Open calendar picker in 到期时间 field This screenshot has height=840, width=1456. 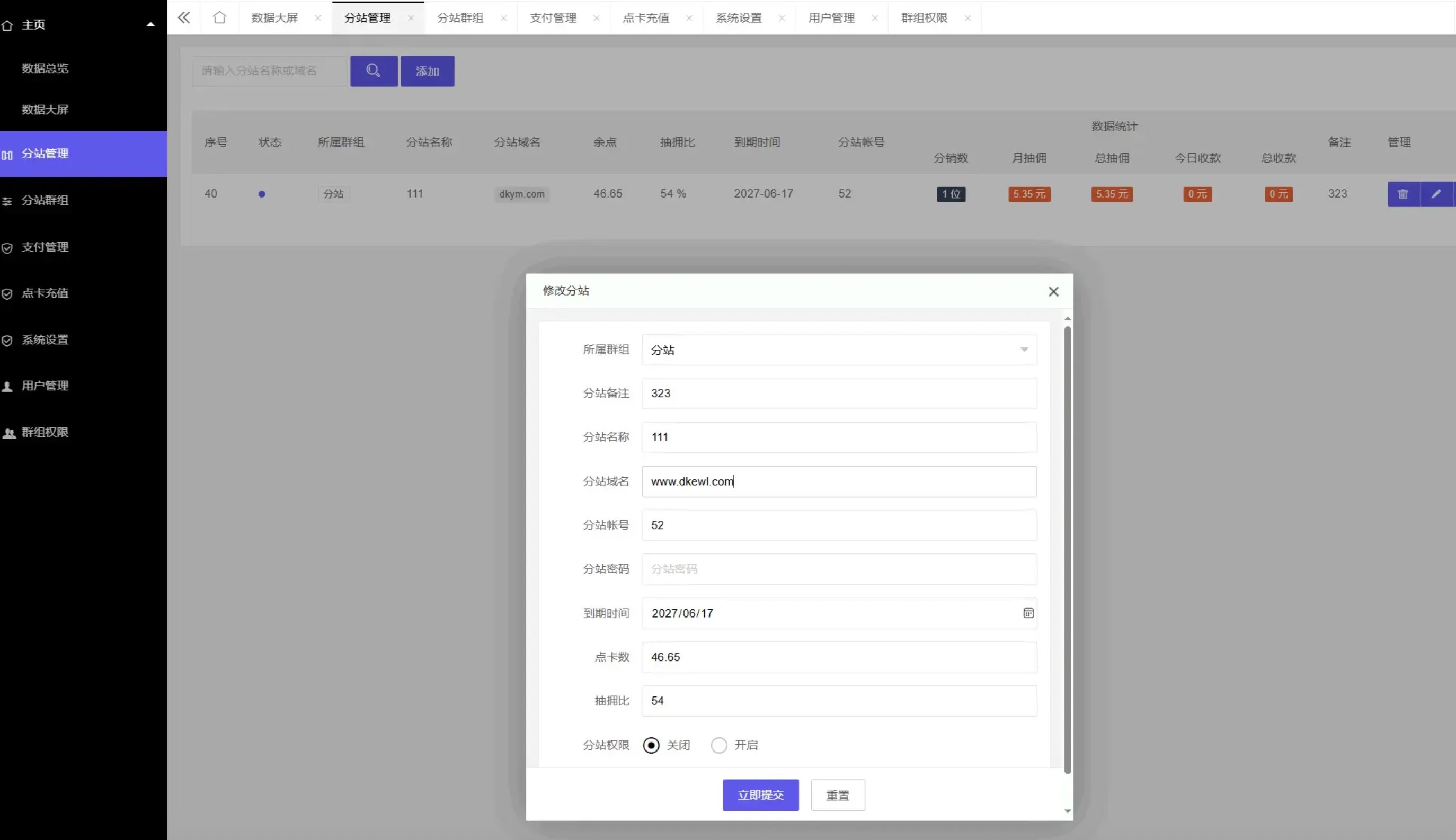(x=1028, y=613)
